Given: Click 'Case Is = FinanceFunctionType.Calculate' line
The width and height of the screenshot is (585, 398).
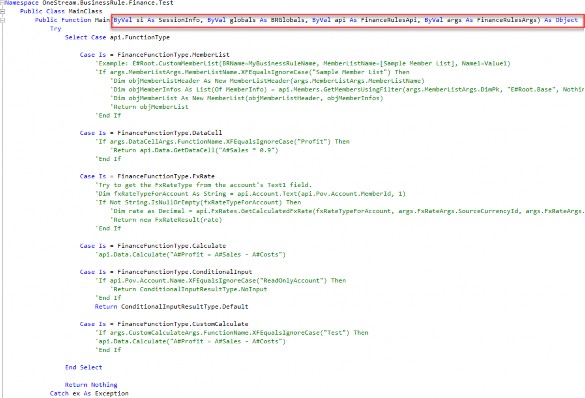Looking at the screenshot, I should 153,246.
